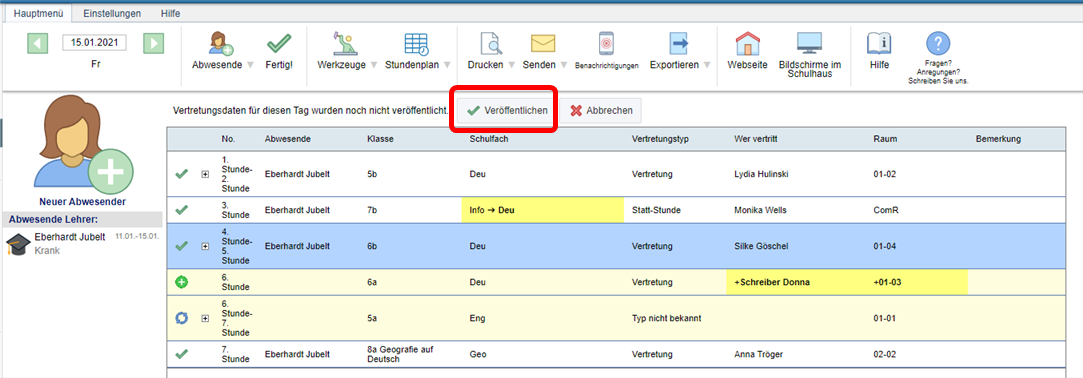
Task: Click the Fragen? Anregungen? question mark icon
Action: click(x=937, y=44)
